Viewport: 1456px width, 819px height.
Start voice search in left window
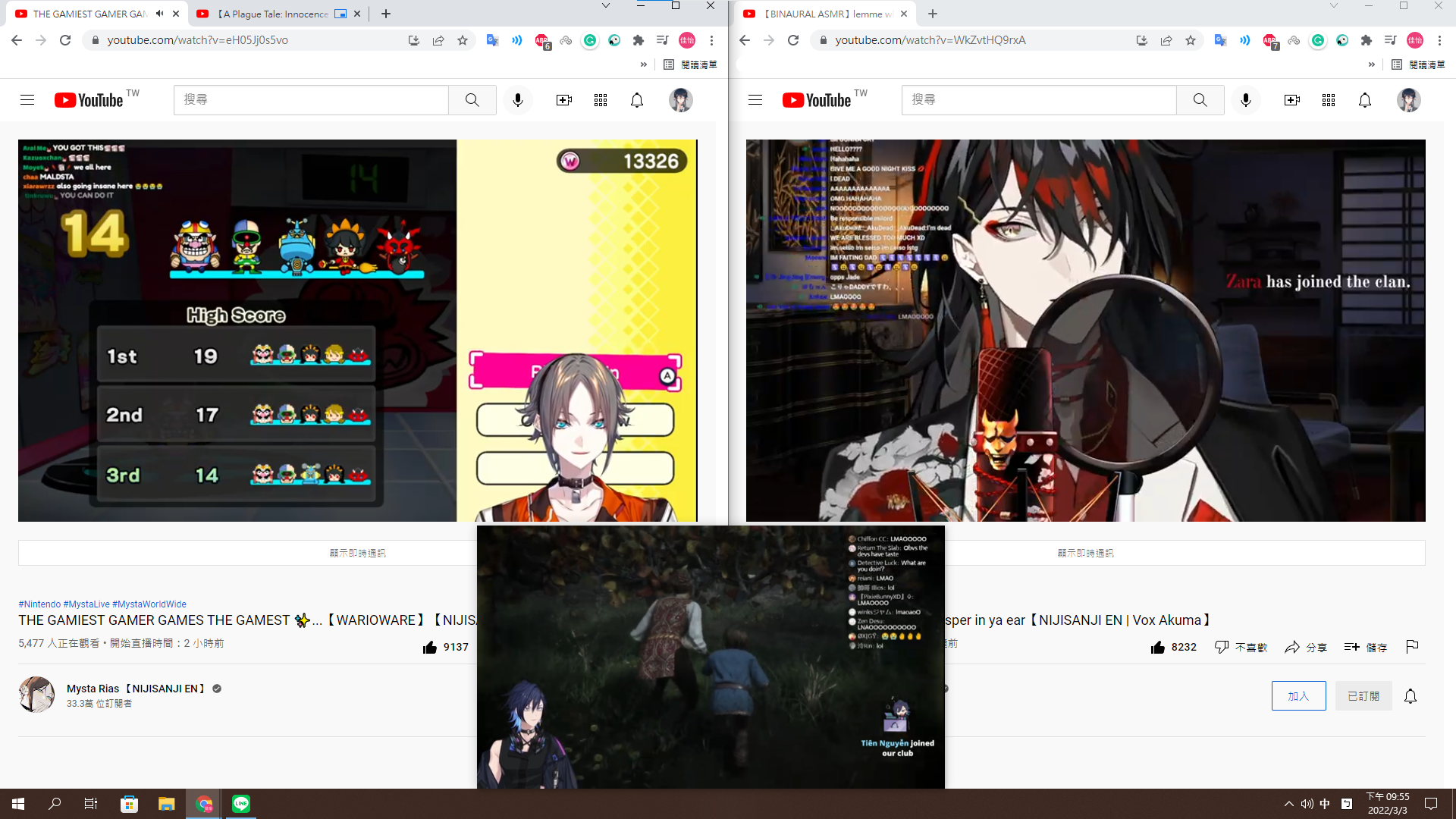coord(518,100)
